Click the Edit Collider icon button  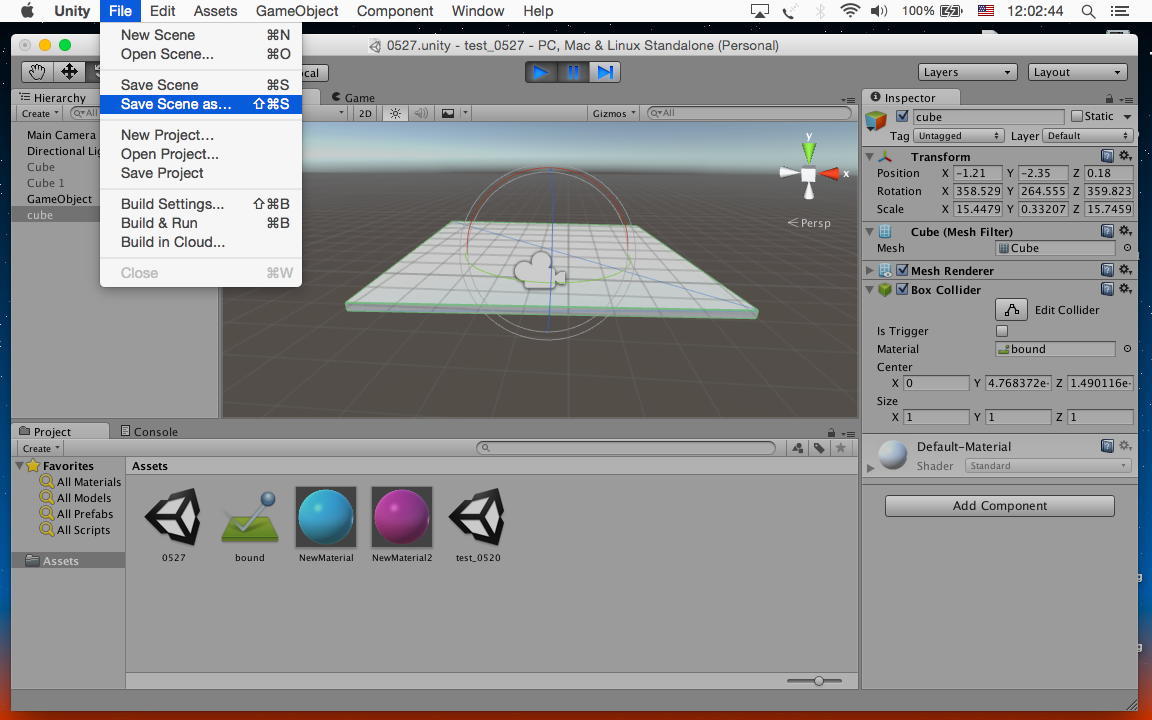coord(1011,310)
